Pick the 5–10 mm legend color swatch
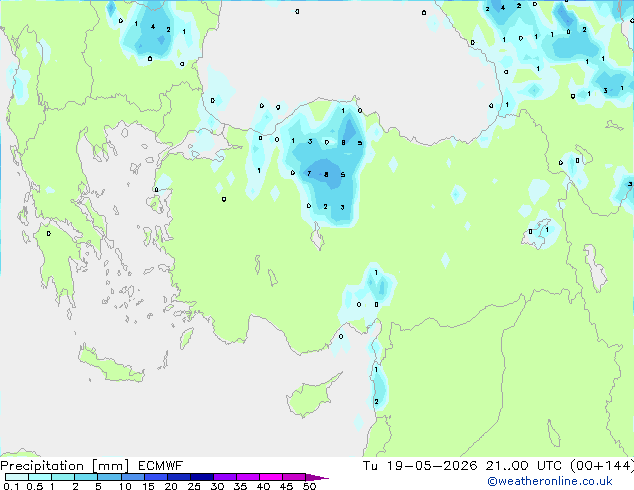The width and height of the screenshot is (634, 490). coord(109,477)
